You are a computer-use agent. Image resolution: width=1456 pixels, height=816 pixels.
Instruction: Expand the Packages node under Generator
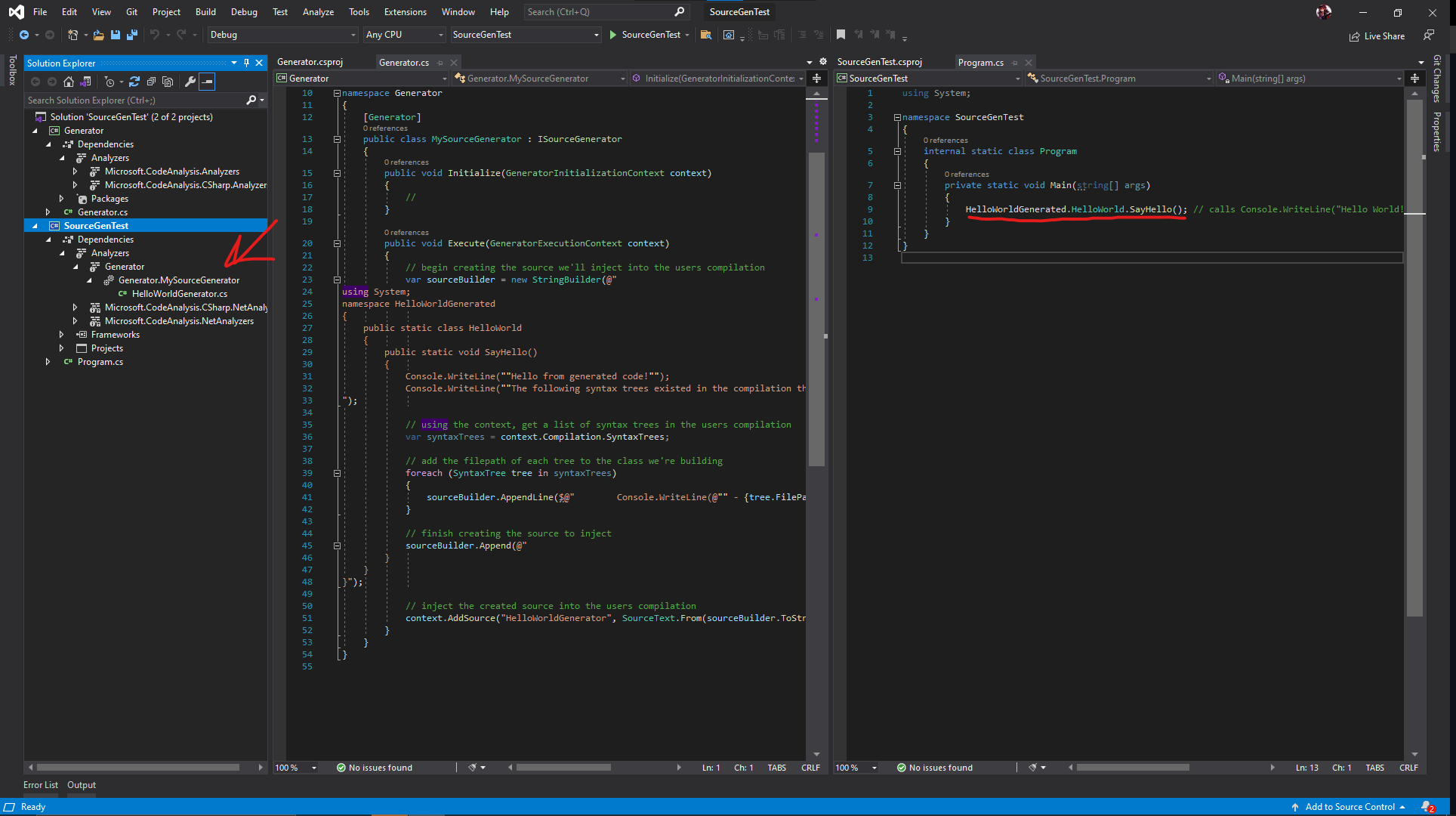(x=62, y=199)
